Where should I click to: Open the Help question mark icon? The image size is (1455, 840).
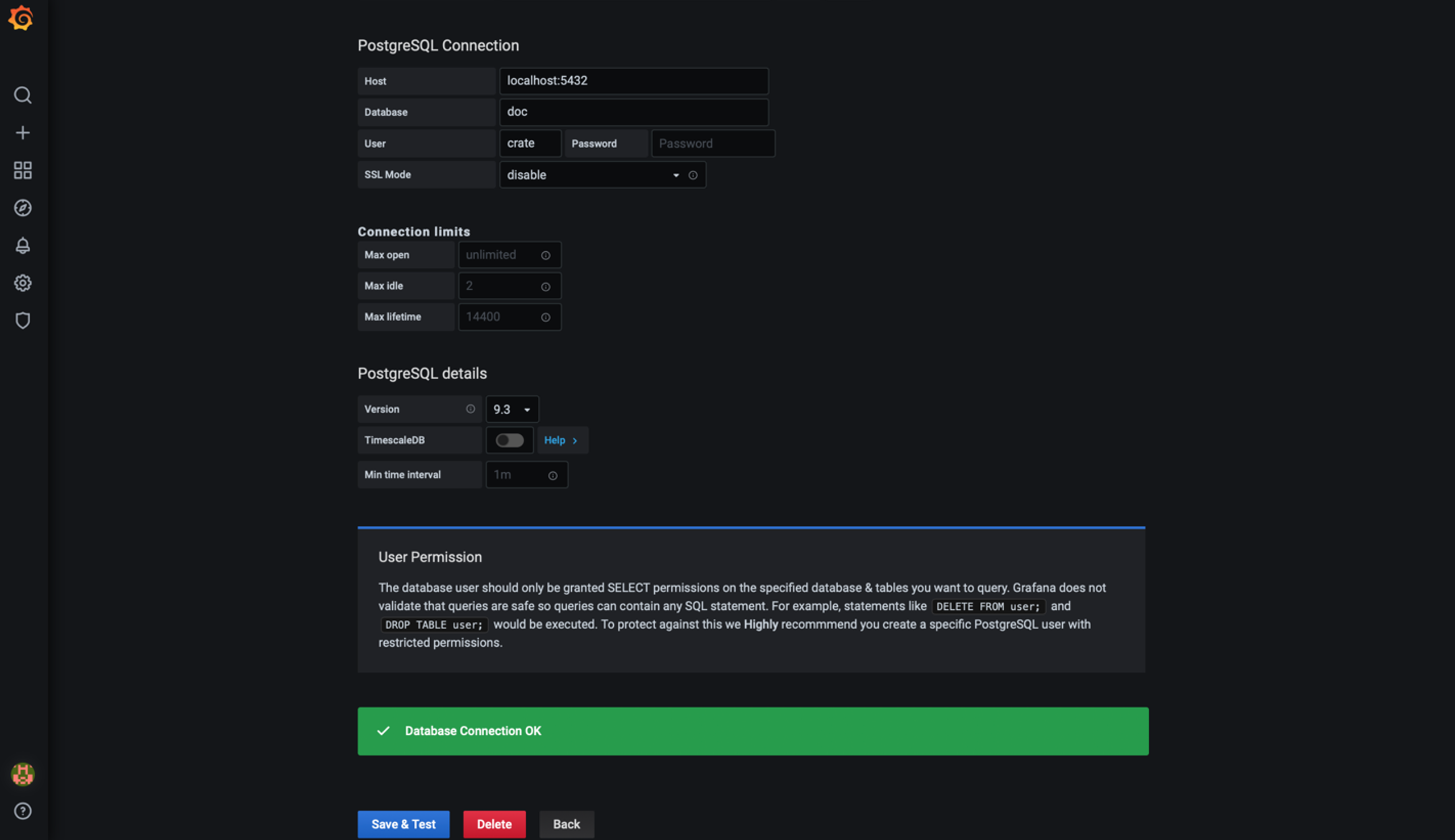[23, 811]
